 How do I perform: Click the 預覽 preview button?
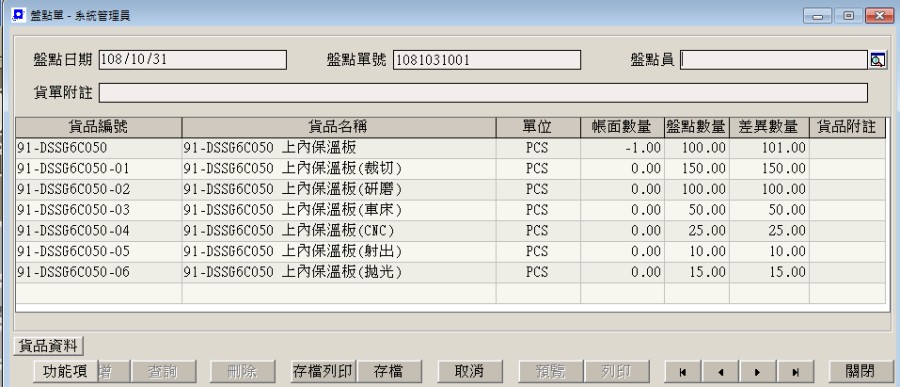(x=551, y=371)
